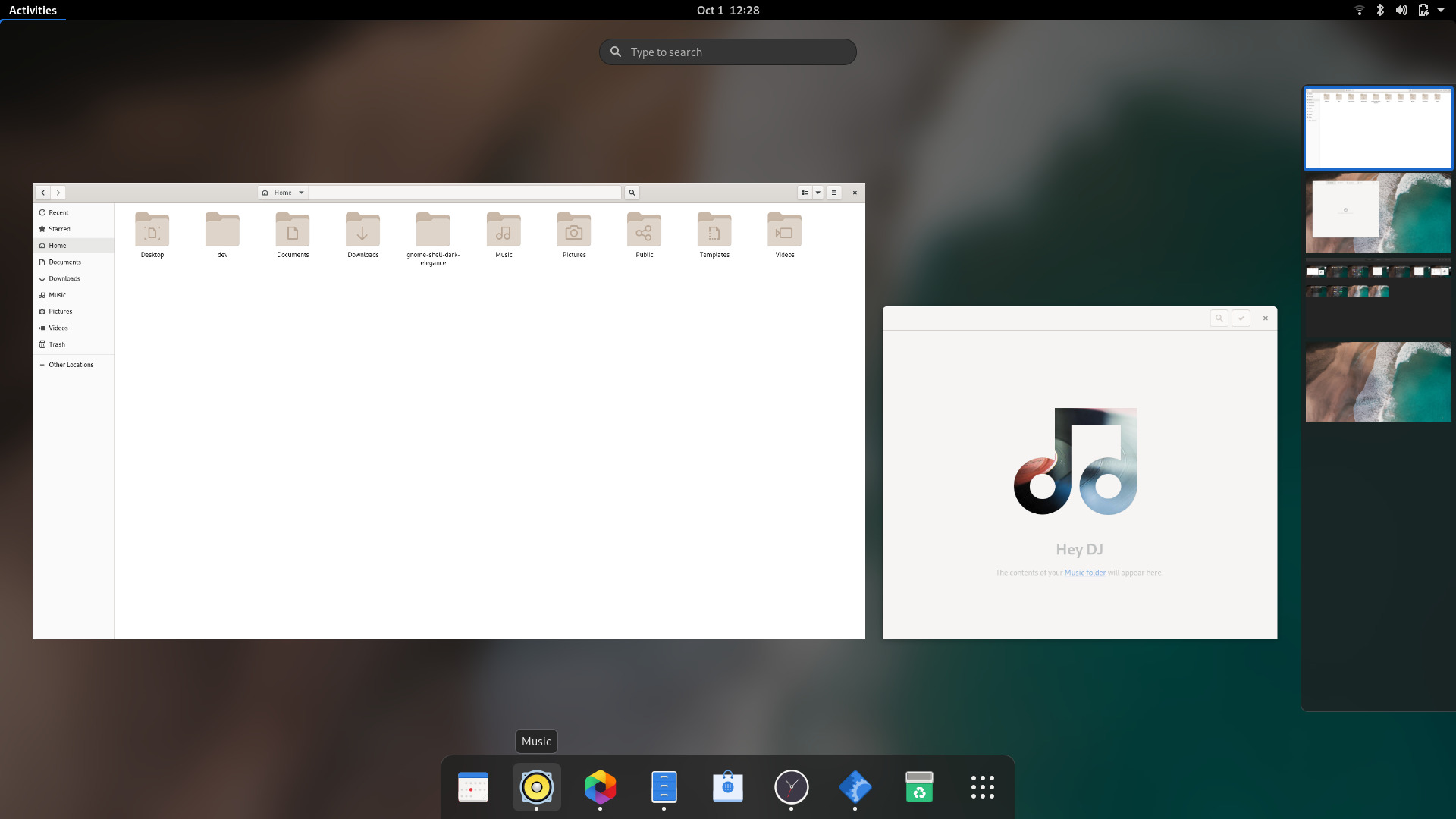Toggle the Bluetooth status icon
Viewport: 1456px width, 819px height.
[1380, 10]
